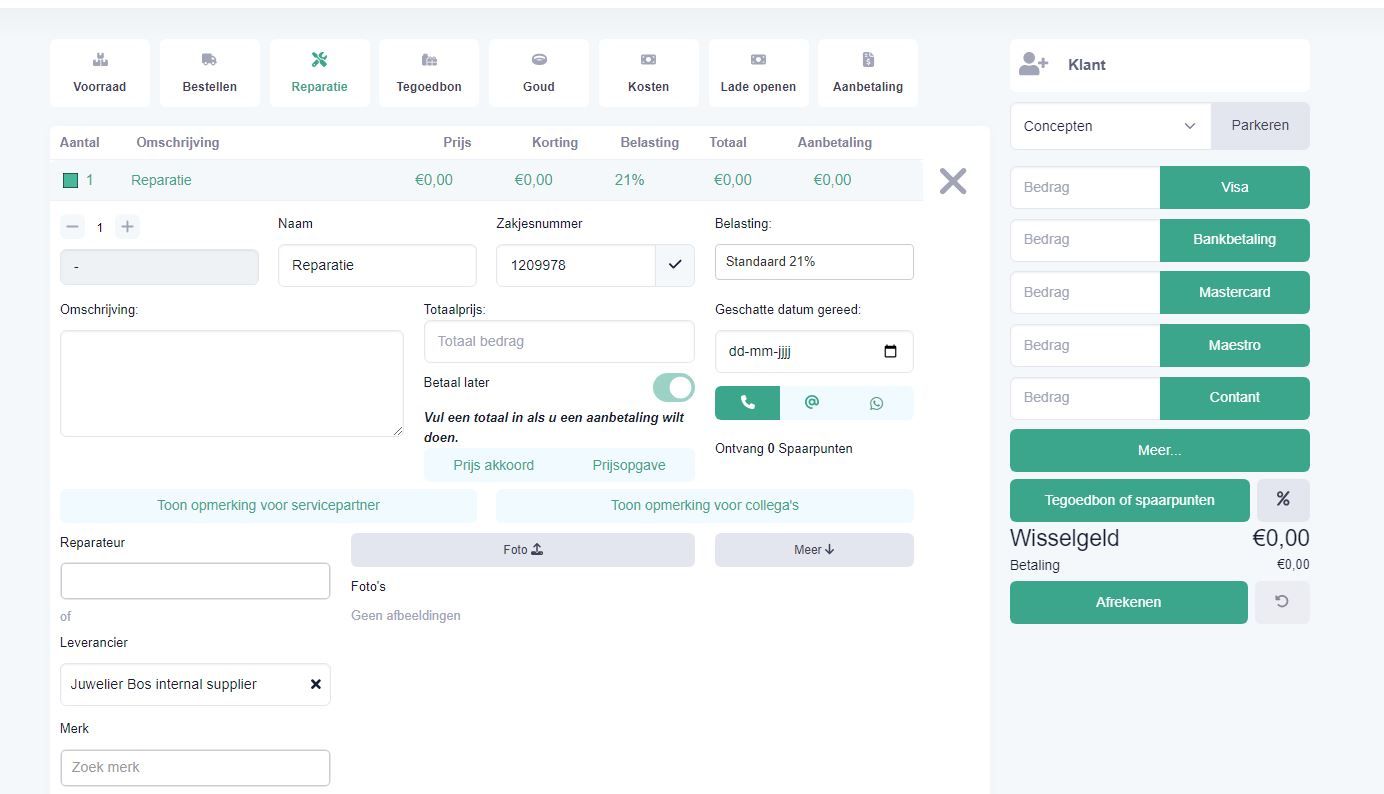
Task: Increase quantity with the plus stepper
Action: pyautogui.click(x=127, y=226)
